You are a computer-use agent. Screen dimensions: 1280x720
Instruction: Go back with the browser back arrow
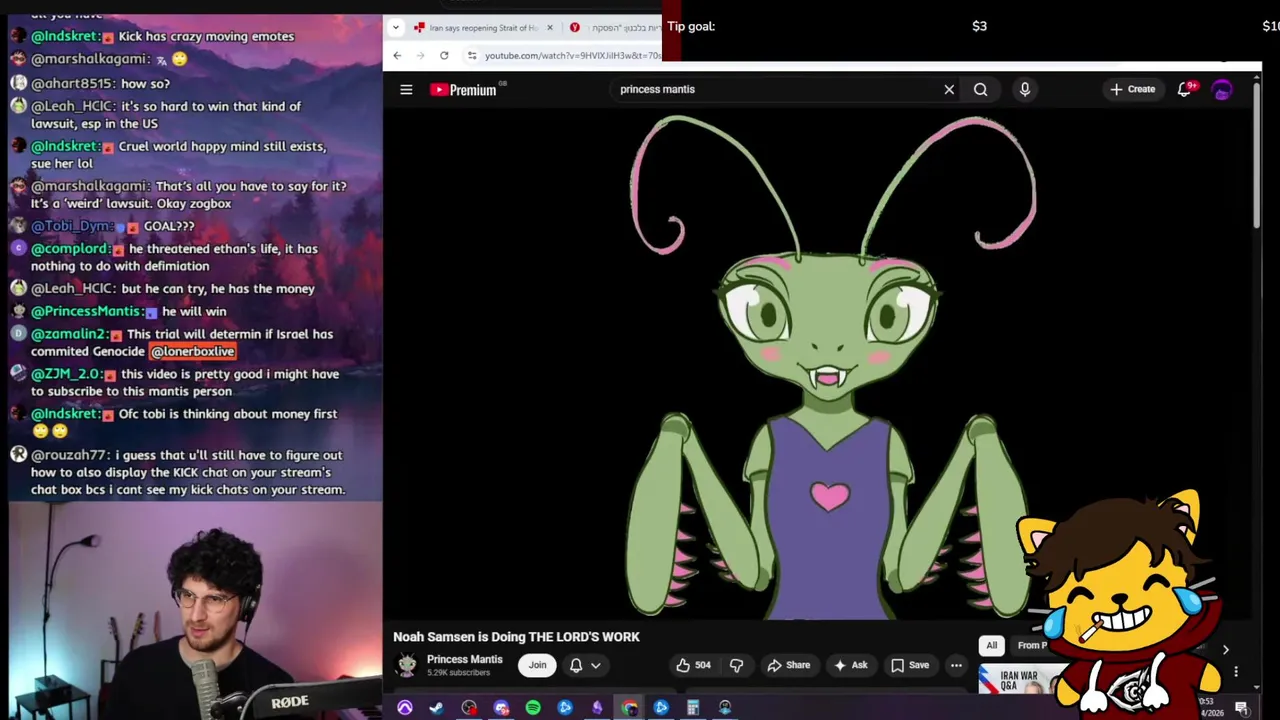(397, 55)
